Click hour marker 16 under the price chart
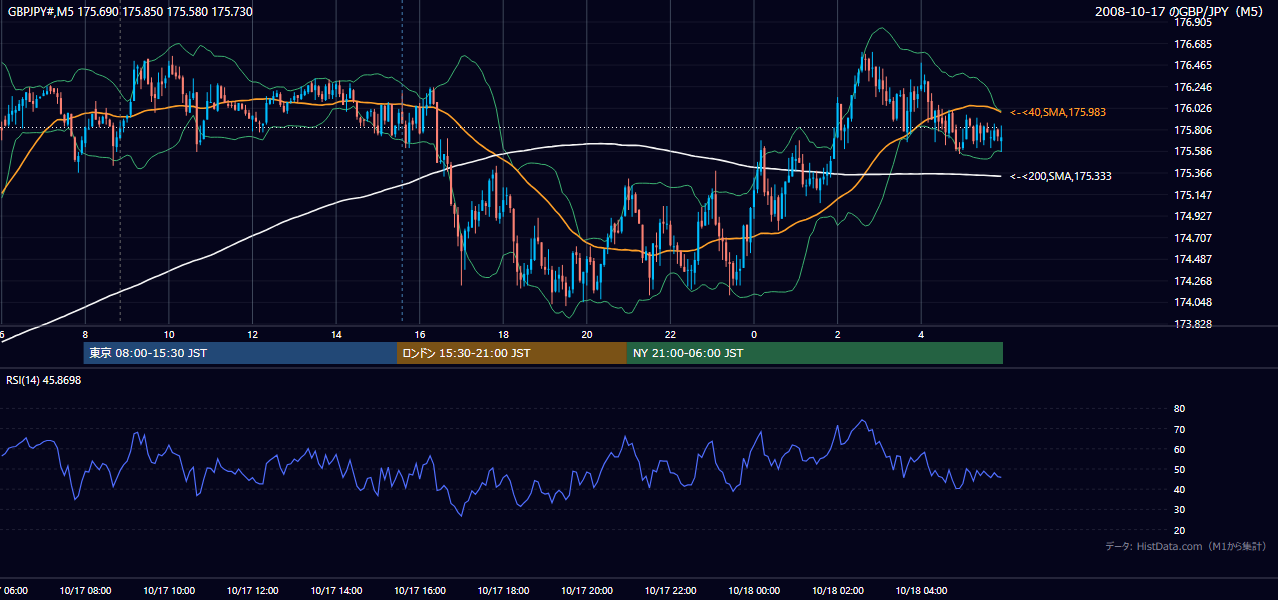The width and height of the screenshot is (1278, 600). click(420, 334)
